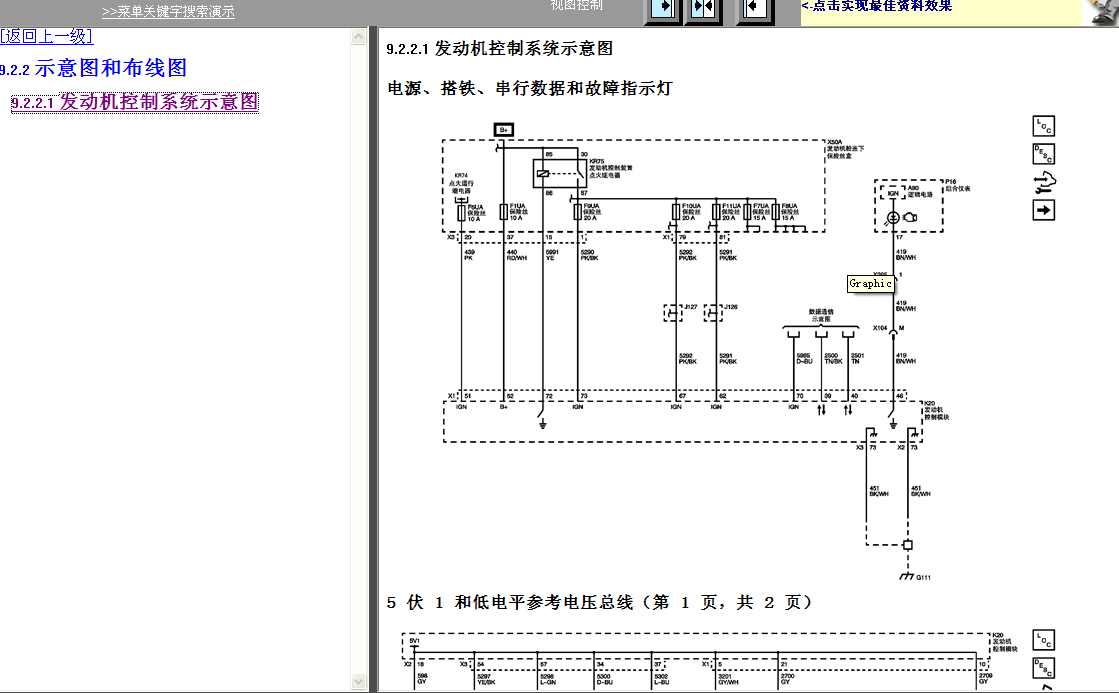Click the left panel scrollbar up arrow
Image resolution: width=1119 pixels, height=693 pixels.
point(359,36)
